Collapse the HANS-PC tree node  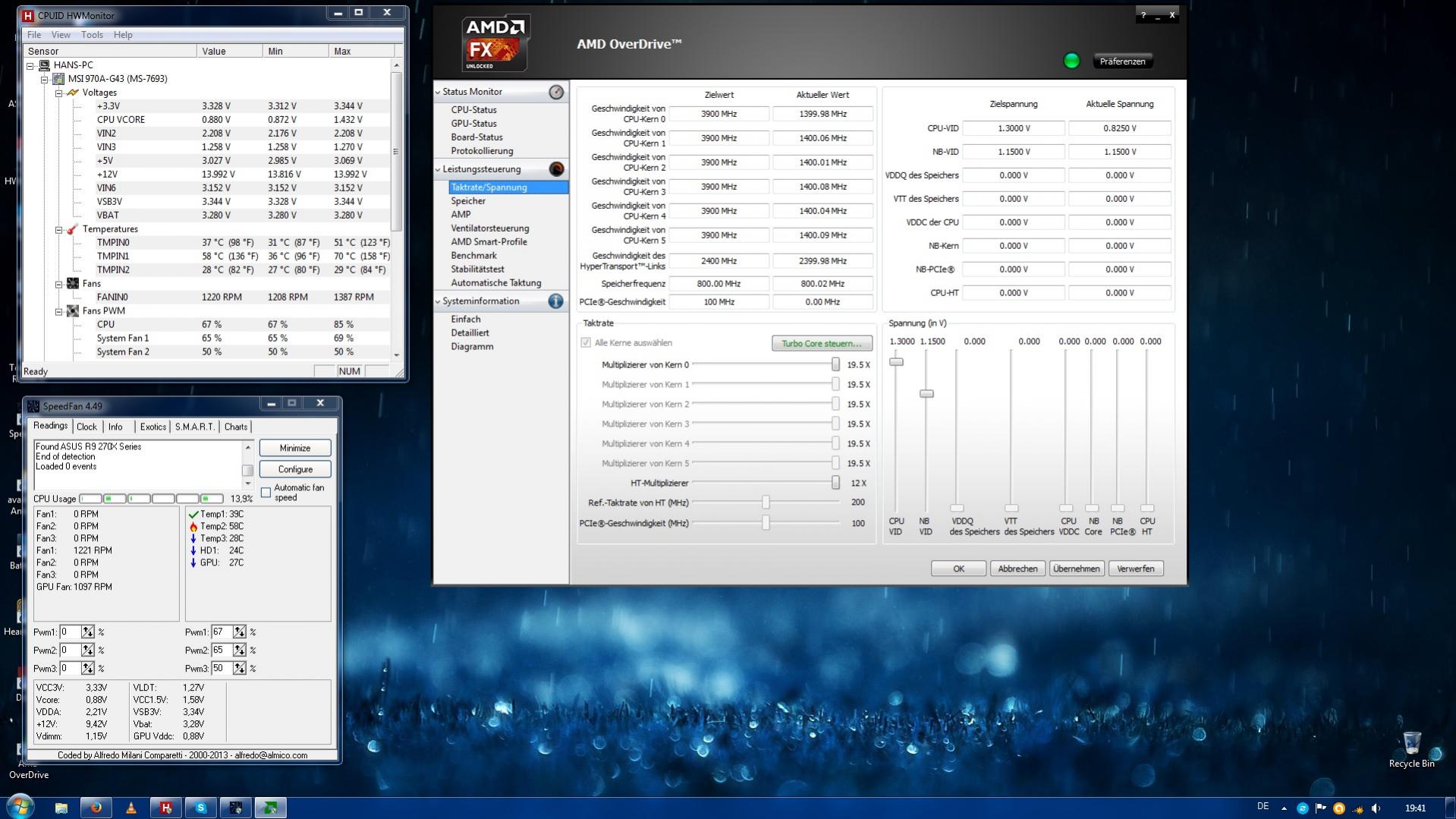pos(30,65)
